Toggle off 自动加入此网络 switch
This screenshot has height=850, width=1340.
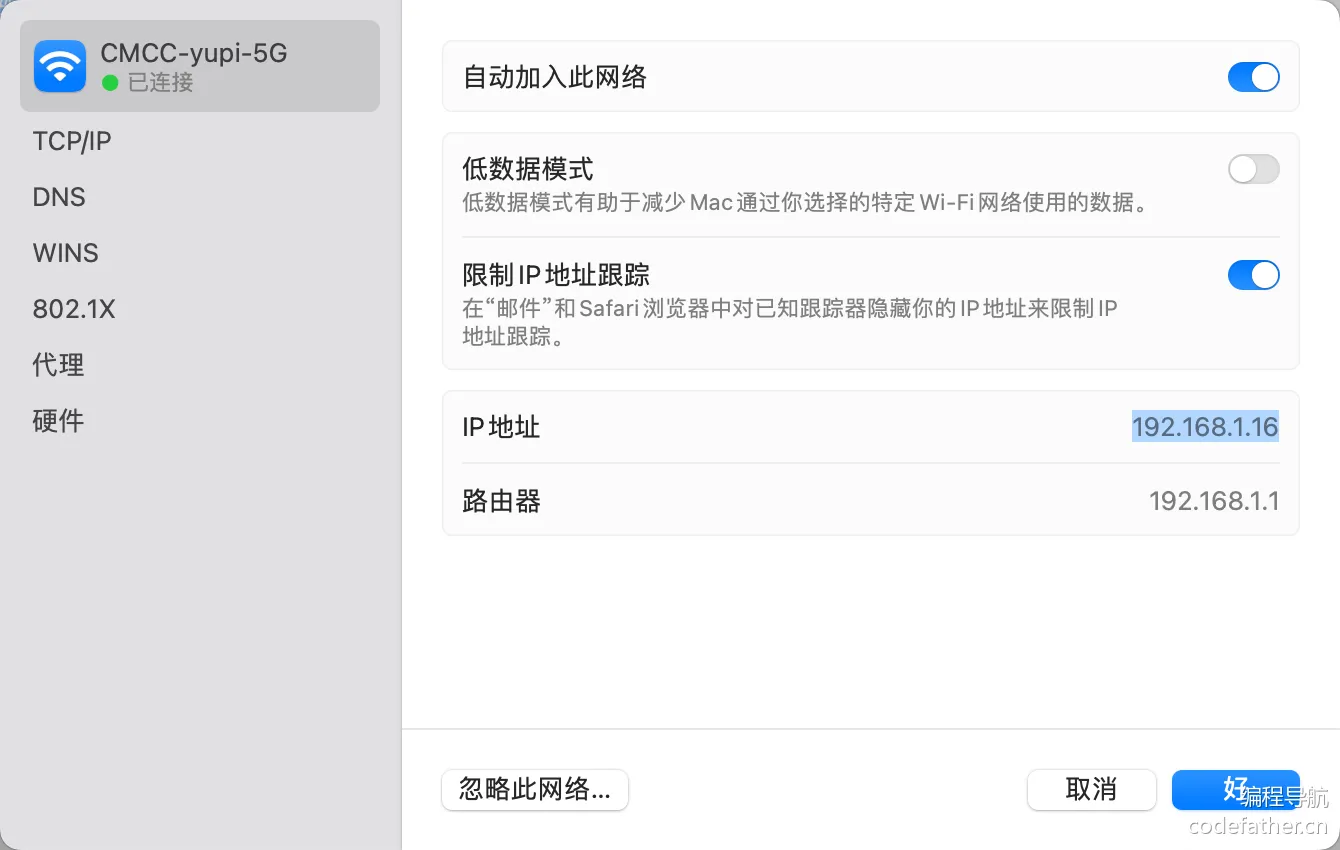[1254, 77]
